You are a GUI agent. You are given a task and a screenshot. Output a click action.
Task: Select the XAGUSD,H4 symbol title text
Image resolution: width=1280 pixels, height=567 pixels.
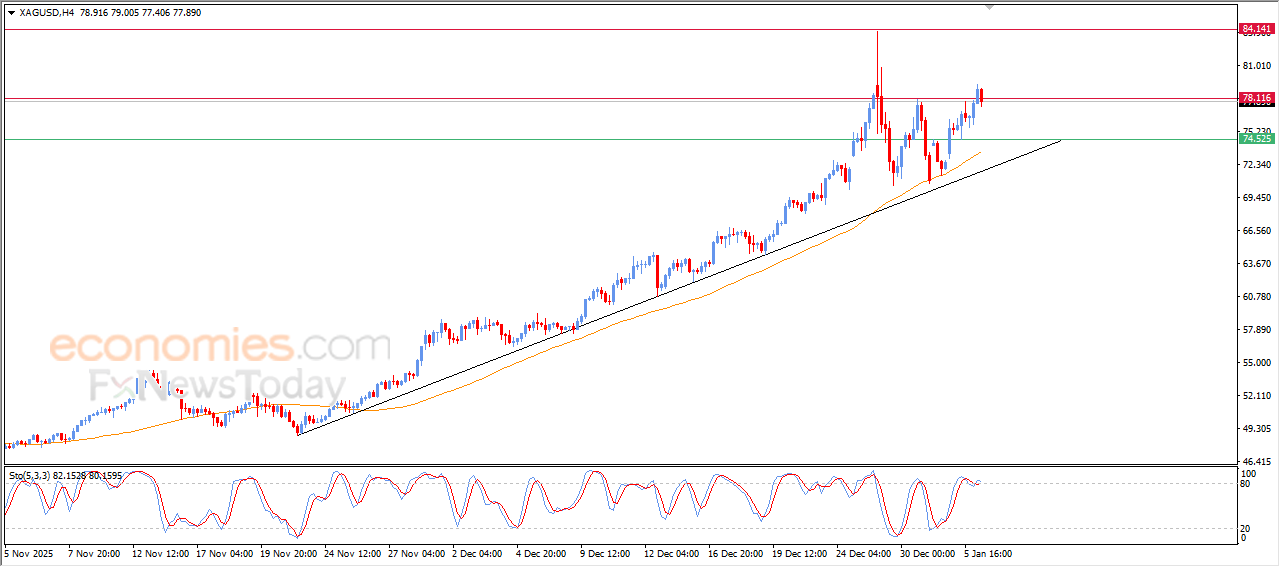[x=46, y=13]
